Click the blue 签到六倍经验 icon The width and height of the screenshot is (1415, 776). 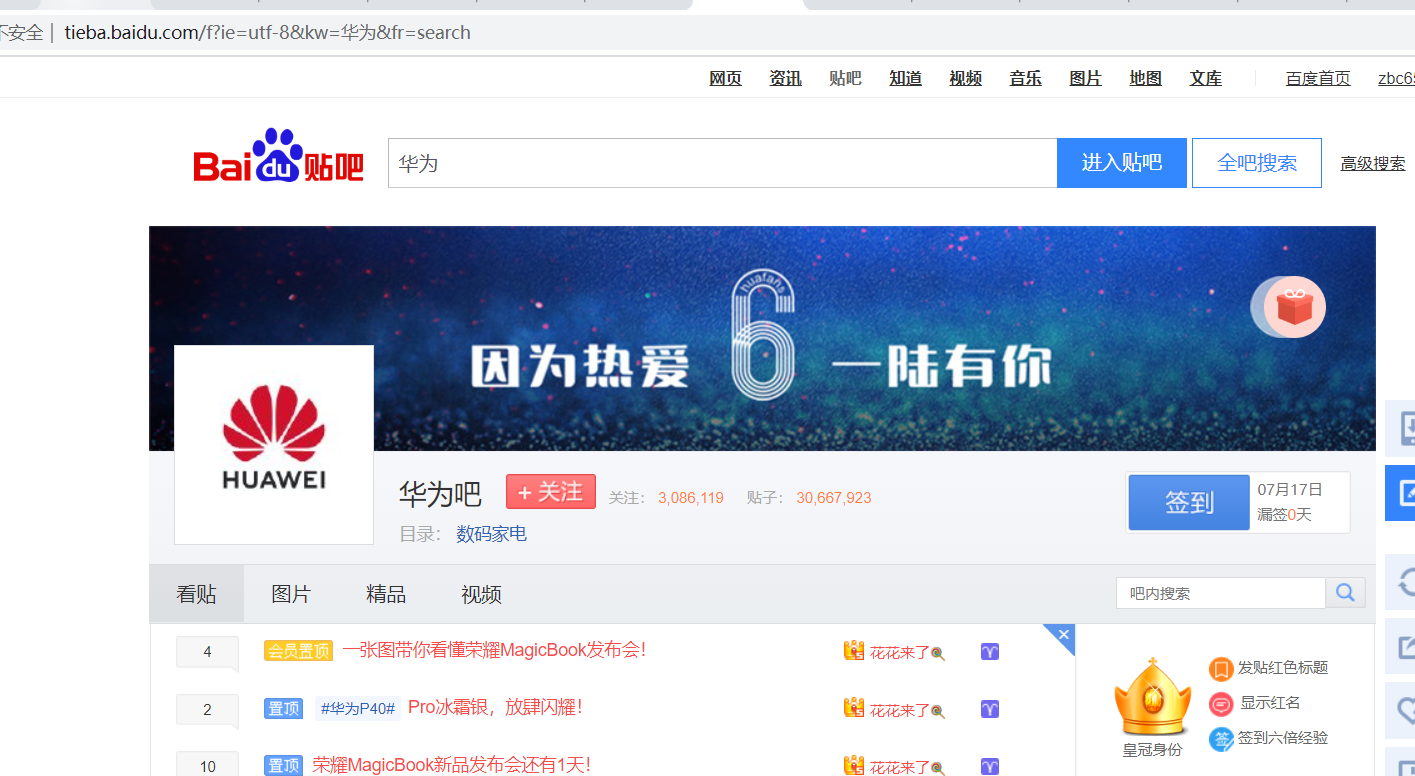[1221, 739]
